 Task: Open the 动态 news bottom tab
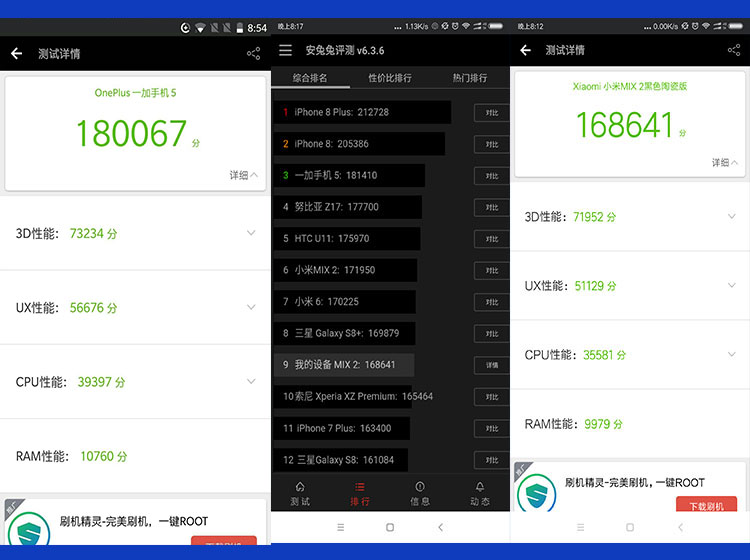(480, 494)
